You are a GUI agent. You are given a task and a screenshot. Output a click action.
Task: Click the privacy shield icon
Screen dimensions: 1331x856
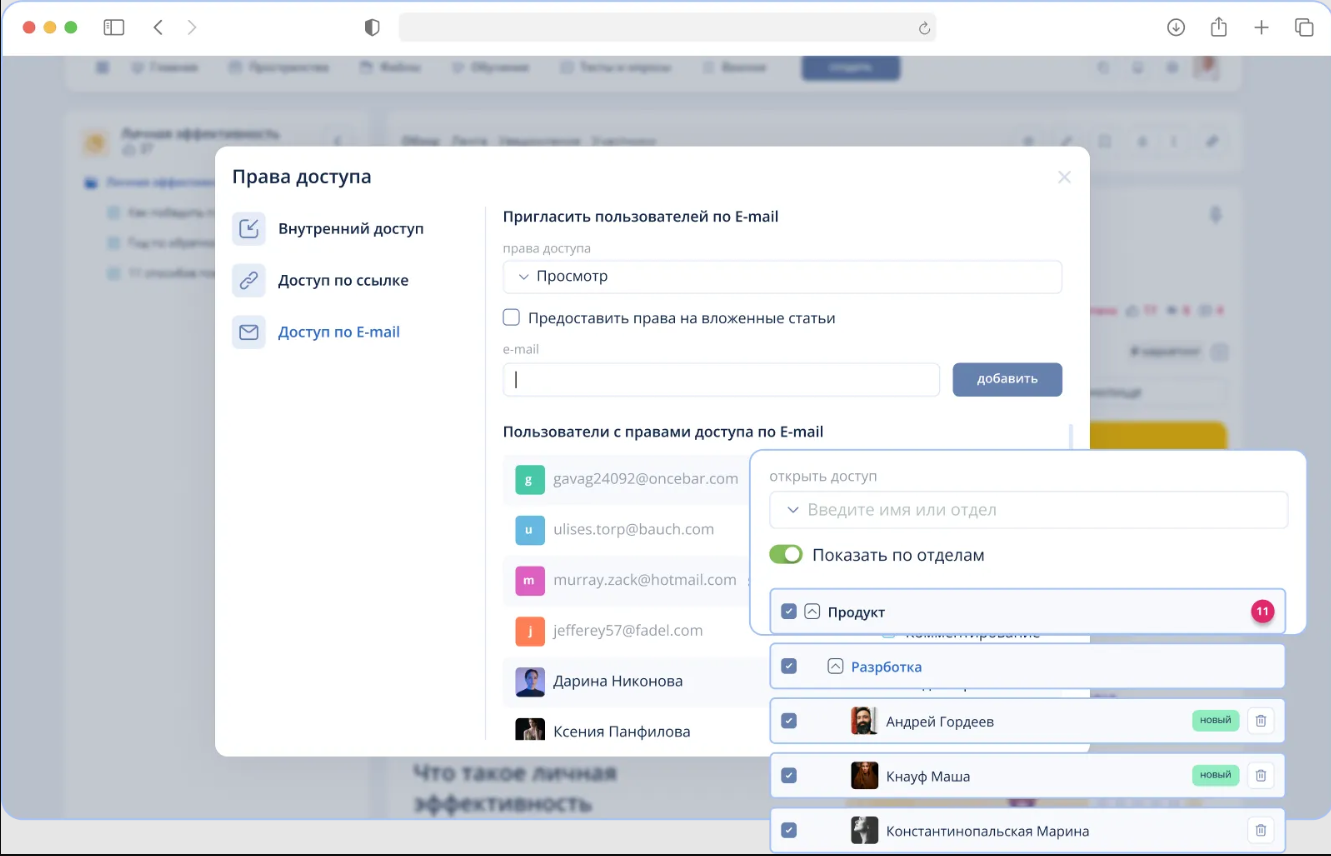click(372, 28)
